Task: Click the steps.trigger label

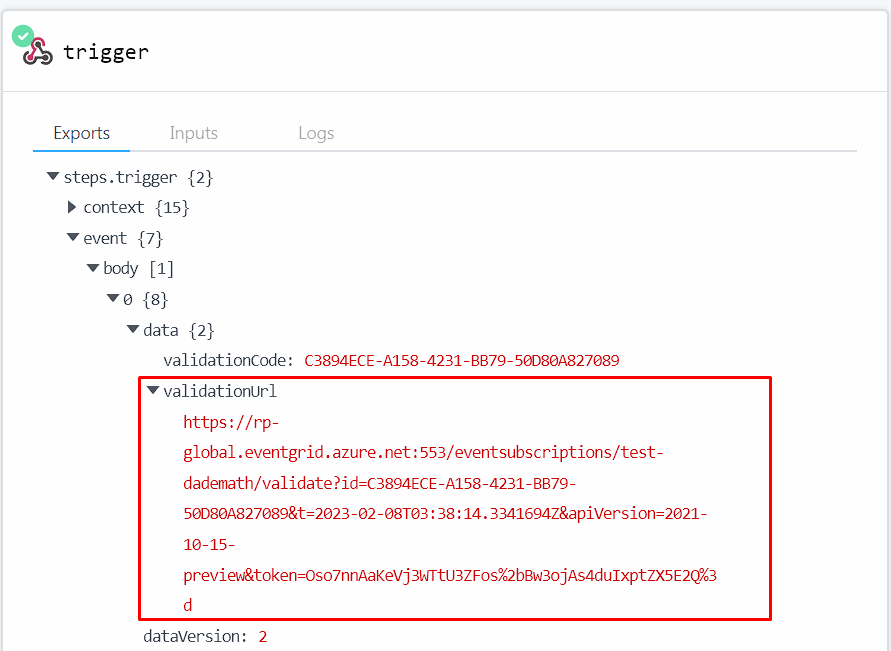Action: pyautogui.click(x=120, y=177)
